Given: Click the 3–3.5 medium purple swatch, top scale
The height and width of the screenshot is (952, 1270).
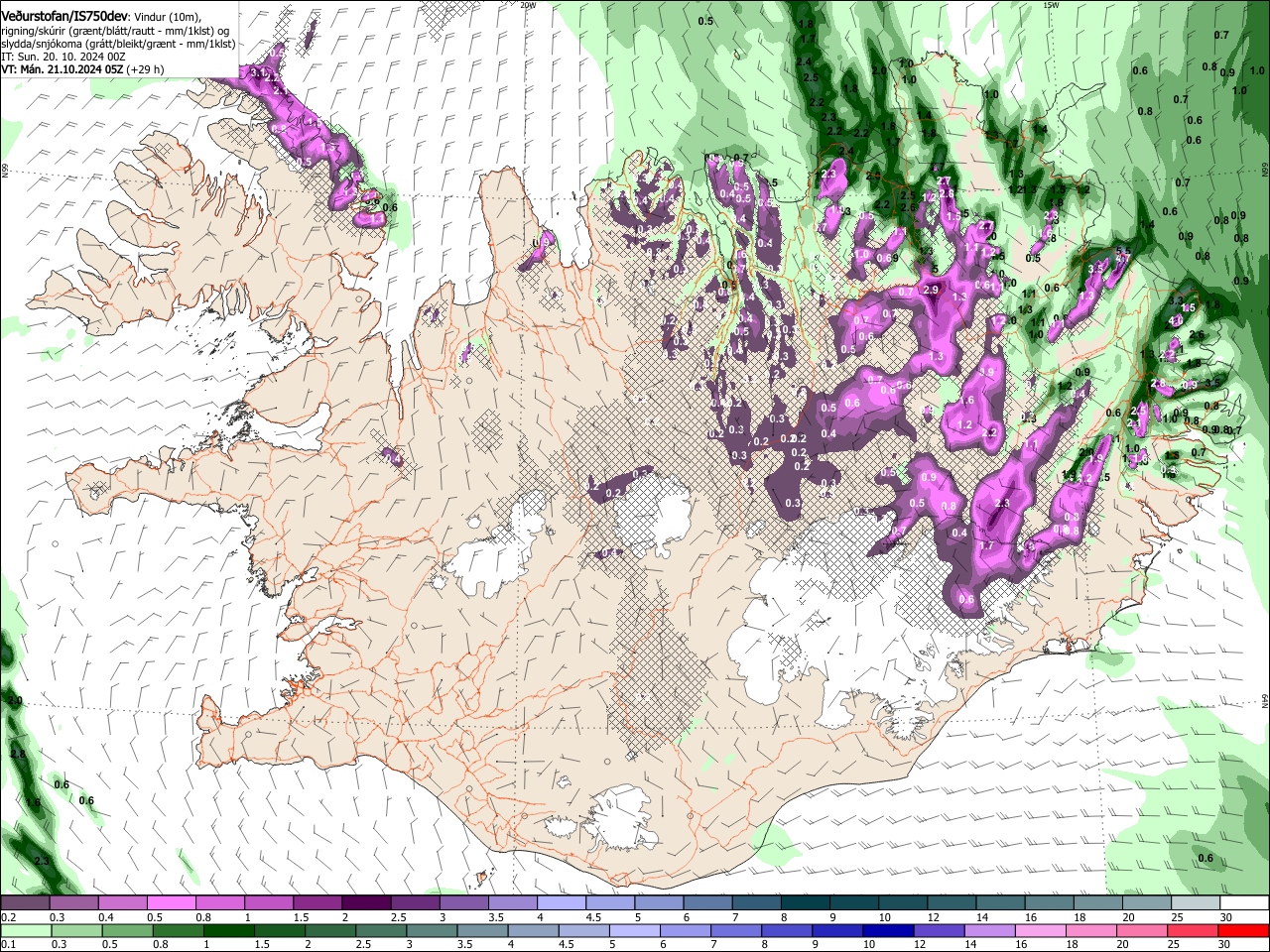Looking at the screenshot, I should click(x=463, y=903).
